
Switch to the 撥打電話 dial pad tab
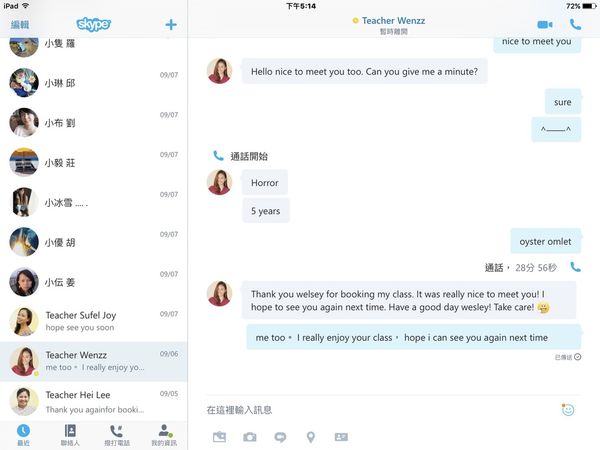click(117, 435)
